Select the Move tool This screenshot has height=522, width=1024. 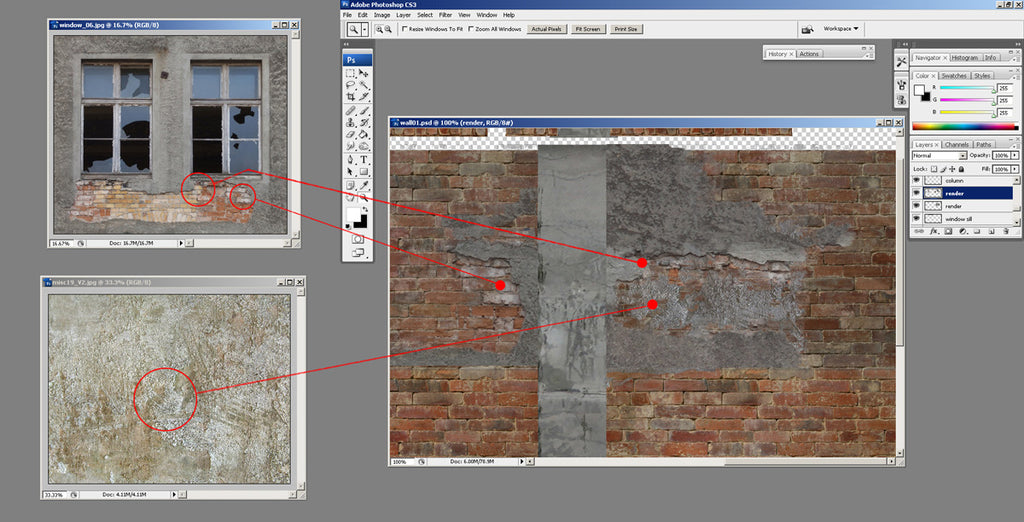364,73
